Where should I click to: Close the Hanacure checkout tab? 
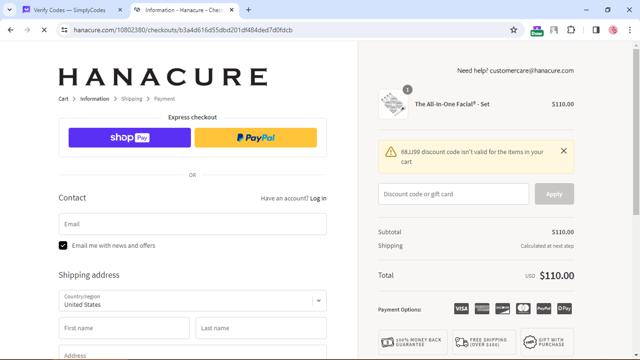231,10
